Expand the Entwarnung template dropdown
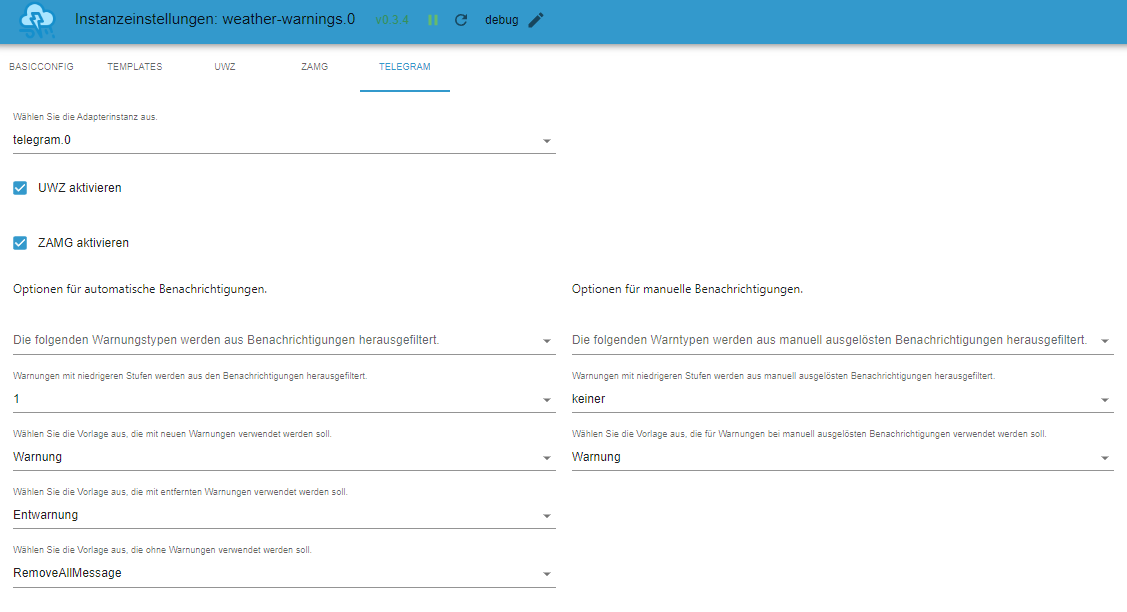Image resolution: width=1127 pixels, height=612 pixels. coord(283,515)
